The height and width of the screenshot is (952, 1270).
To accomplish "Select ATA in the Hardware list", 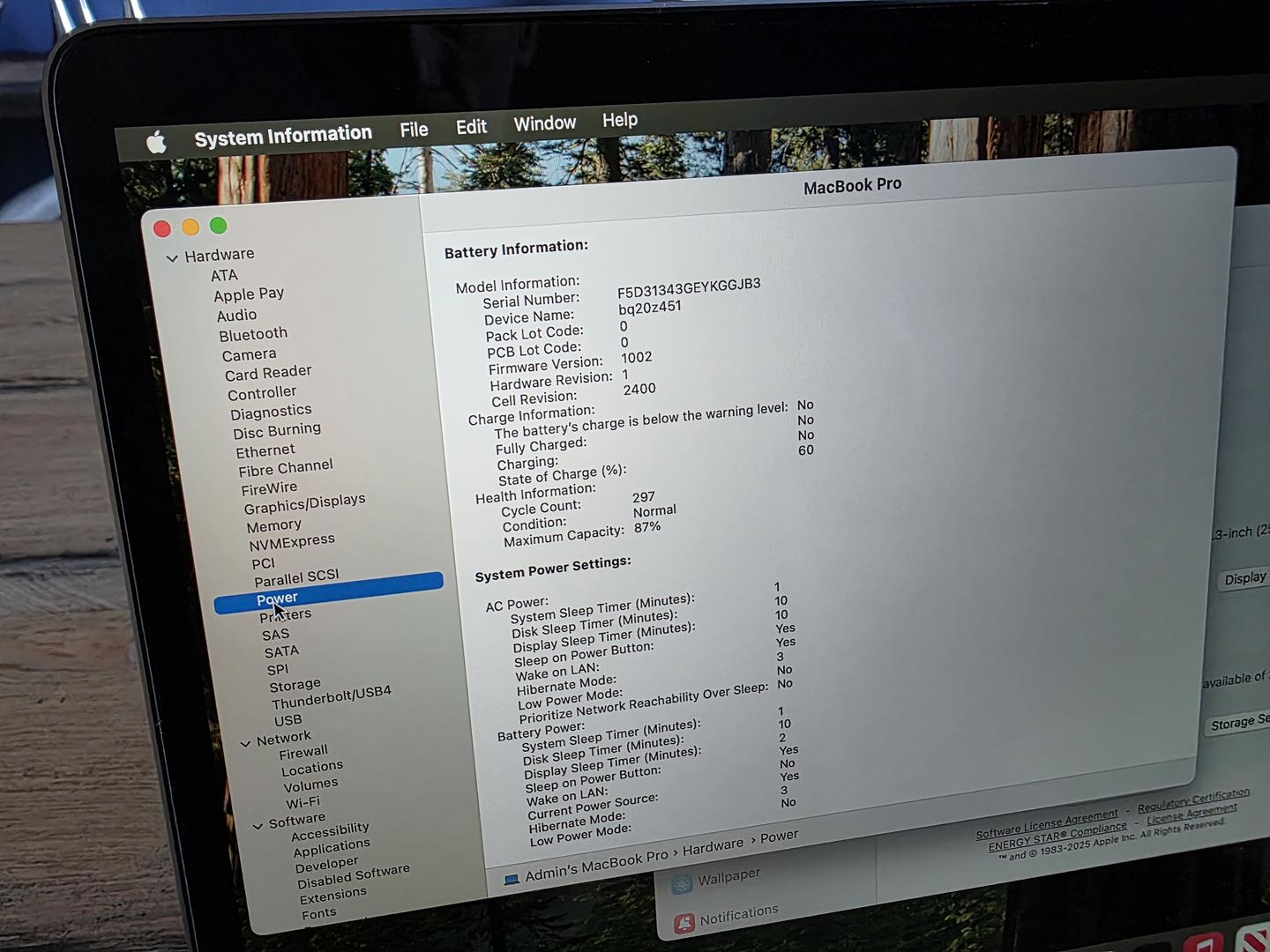I will click(224, 275).
